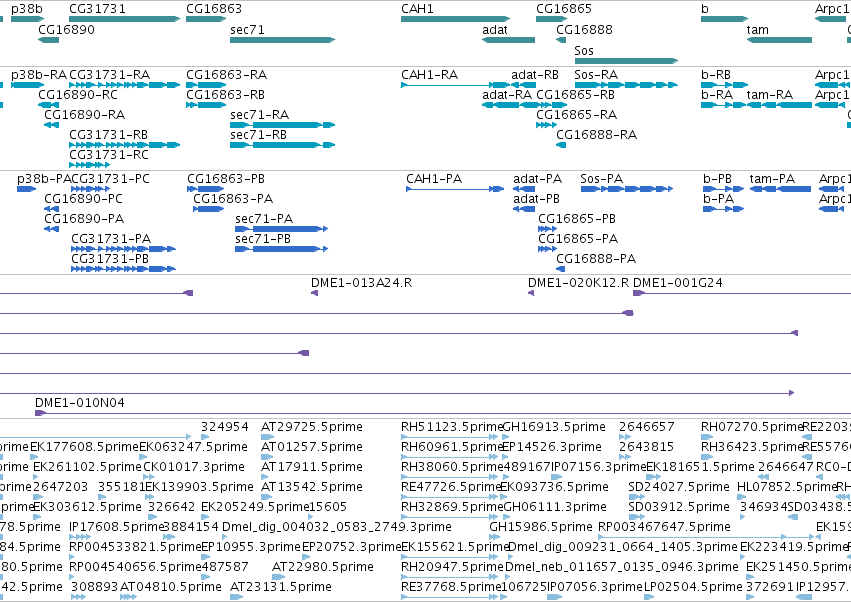Select the adat gene label
The image size is (851, 602).
(x=495, y=29)
